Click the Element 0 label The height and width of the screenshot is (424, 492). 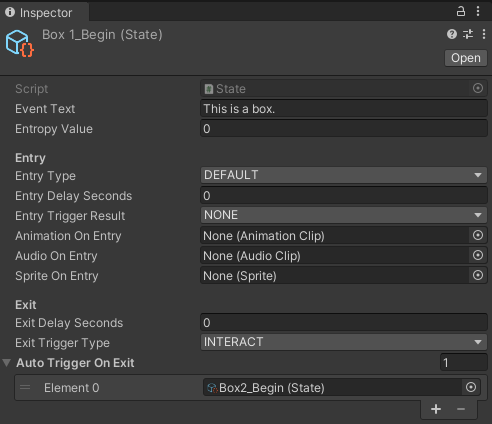point(72,388)
